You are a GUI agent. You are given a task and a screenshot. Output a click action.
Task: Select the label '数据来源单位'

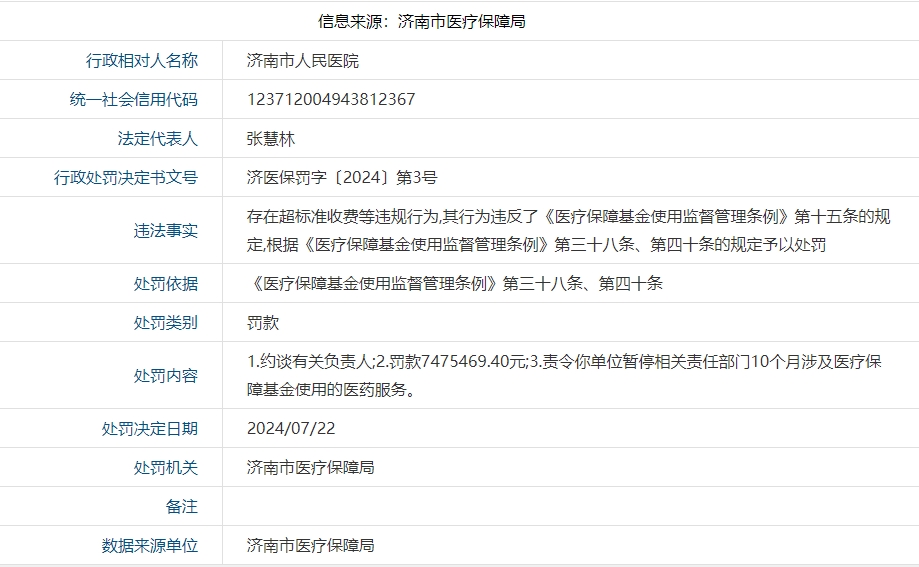coord(150,545)
